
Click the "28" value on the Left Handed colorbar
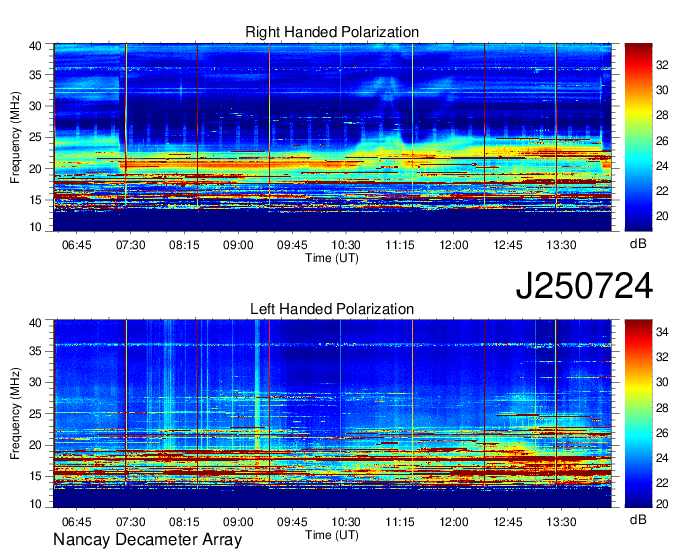pos(662,408)
